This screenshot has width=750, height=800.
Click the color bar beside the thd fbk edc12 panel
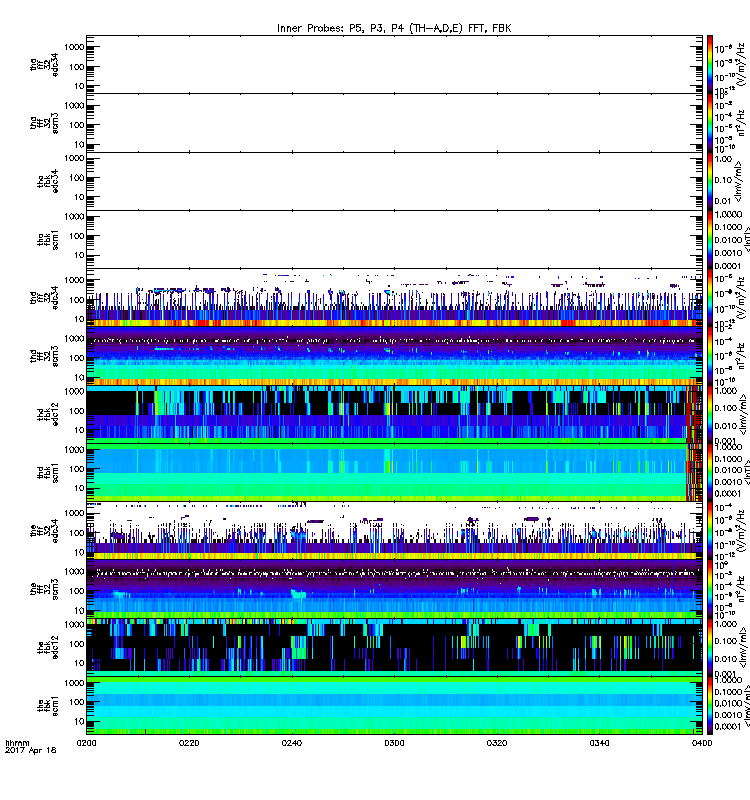coord(710,414)
